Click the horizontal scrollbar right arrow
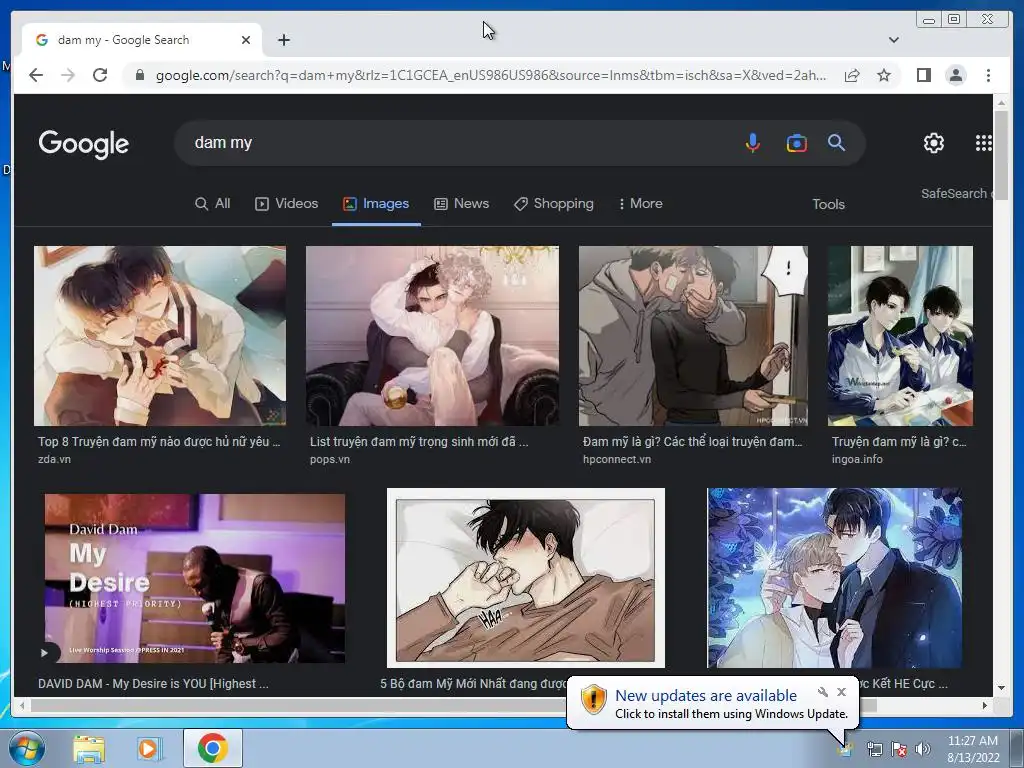This screenshot has height=768, width=1024. 985,705
